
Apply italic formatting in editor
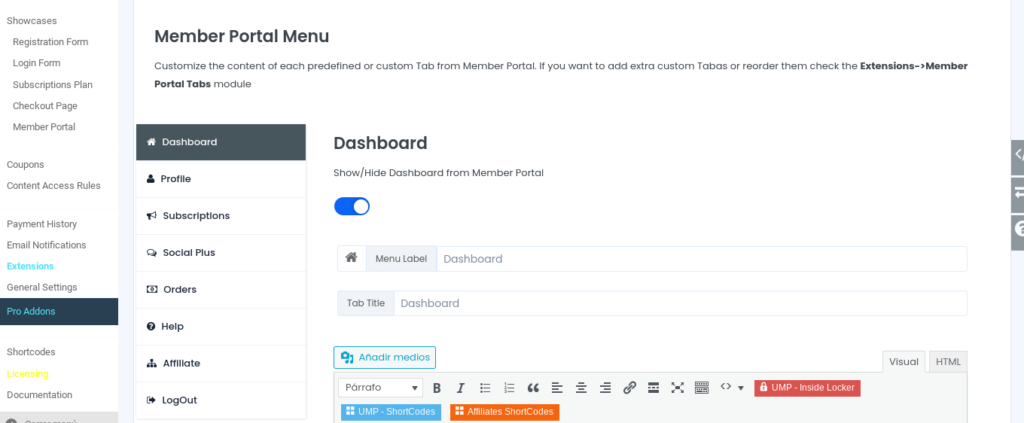pos(460,388)
